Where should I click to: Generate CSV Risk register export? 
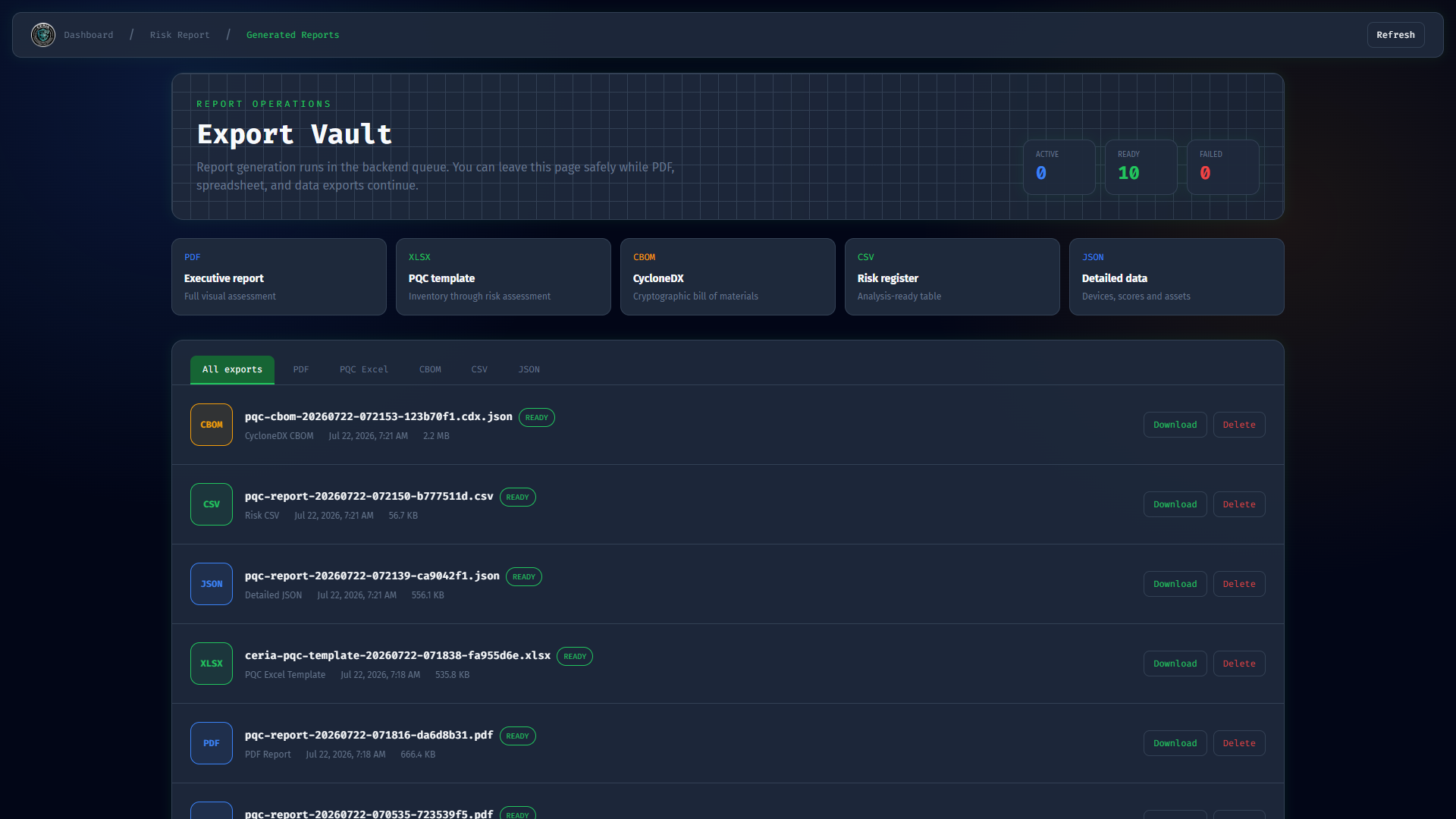tap(952, 277)
